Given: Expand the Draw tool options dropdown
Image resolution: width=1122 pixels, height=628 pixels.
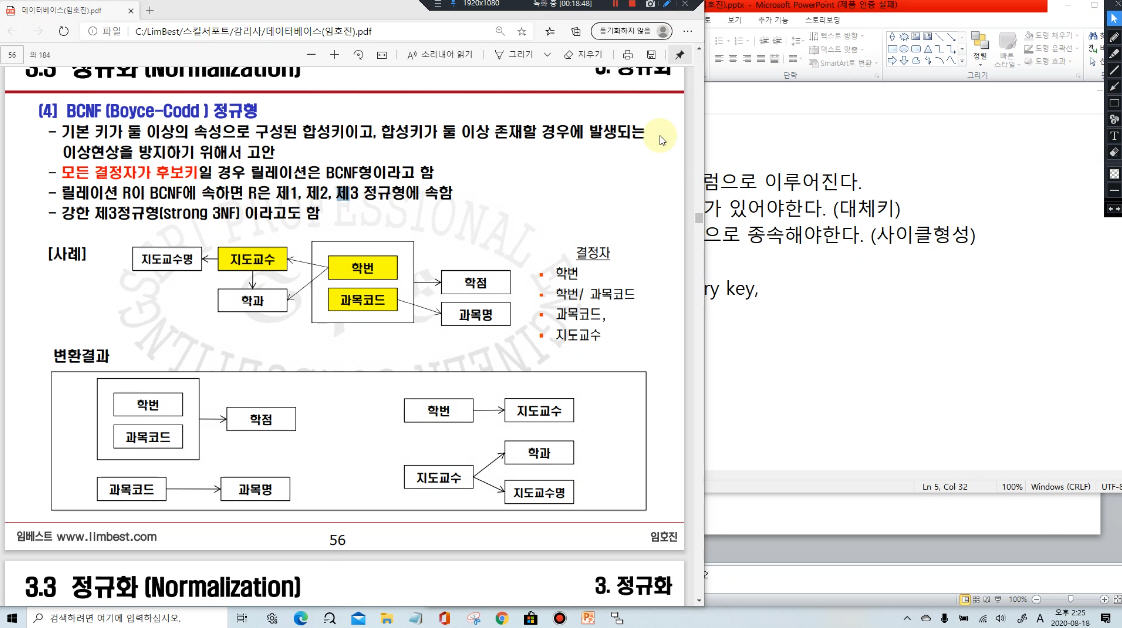Looking at the screenshot, I should point(547,54).
